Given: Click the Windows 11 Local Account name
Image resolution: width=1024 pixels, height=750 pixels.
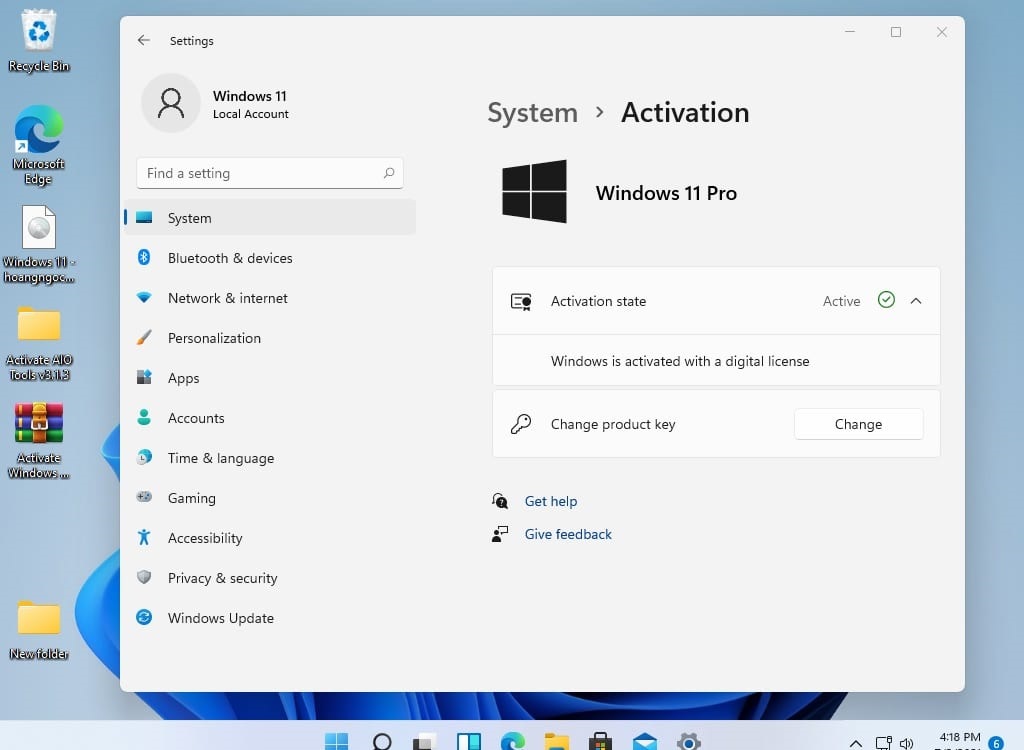Looking at the screenshot, I should click(x=250, y=104).
